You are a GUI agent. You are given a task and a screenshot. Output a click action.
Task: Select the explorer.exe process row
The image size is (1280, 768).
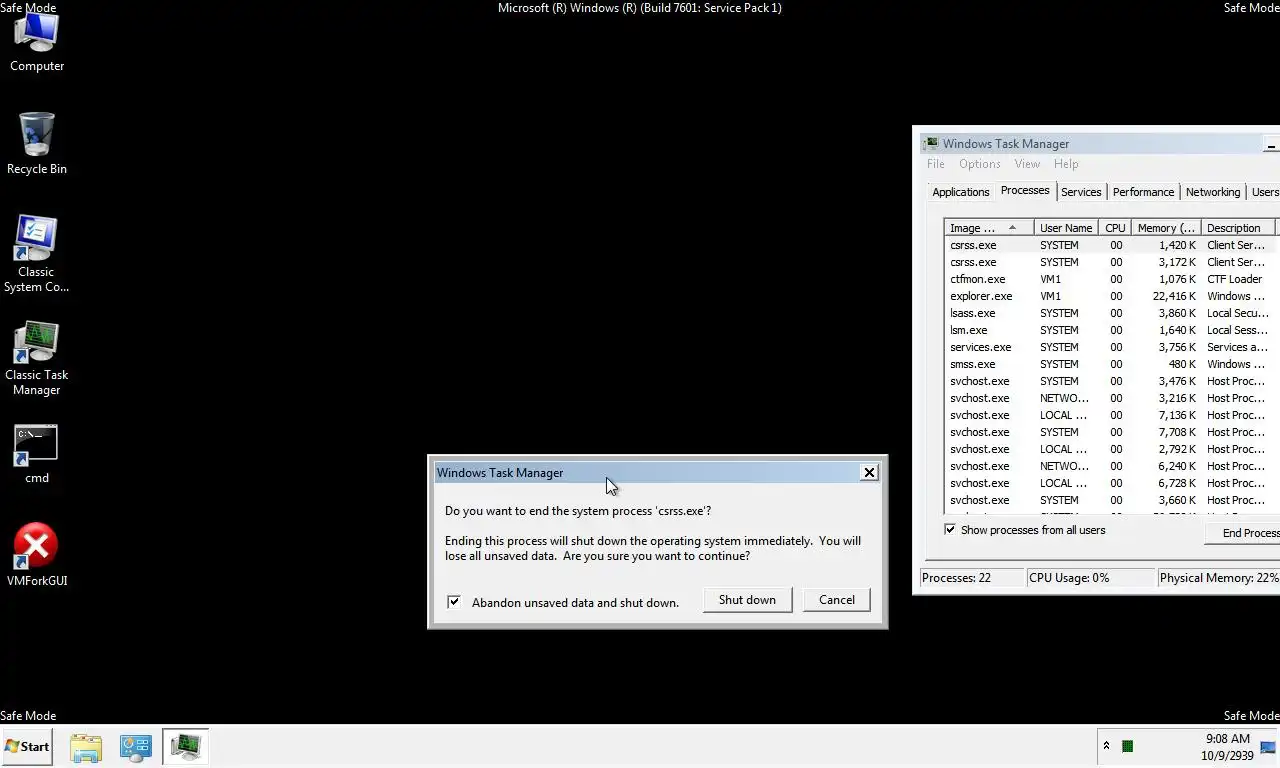1110,296
